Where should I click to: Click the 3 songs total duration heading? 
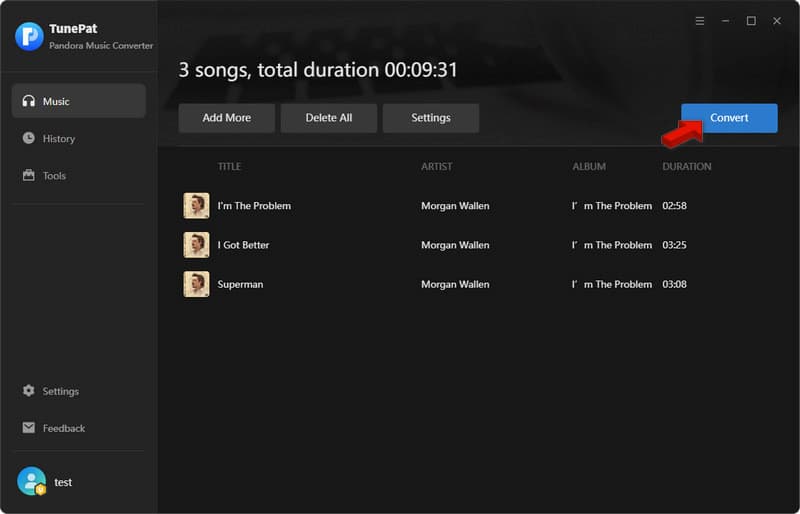point(318,70)
